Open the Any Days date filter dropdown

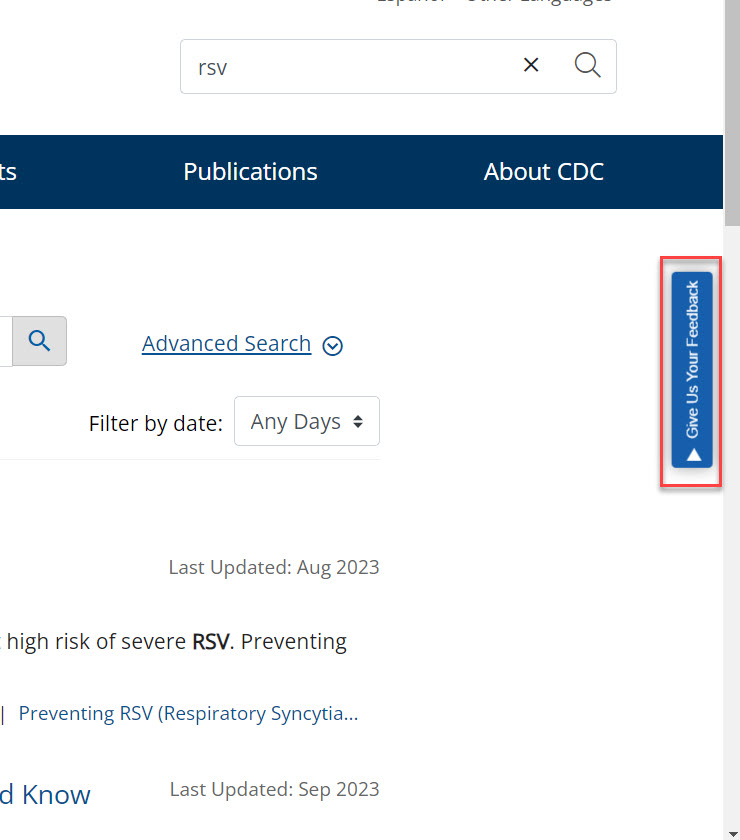tap(307, 421)
